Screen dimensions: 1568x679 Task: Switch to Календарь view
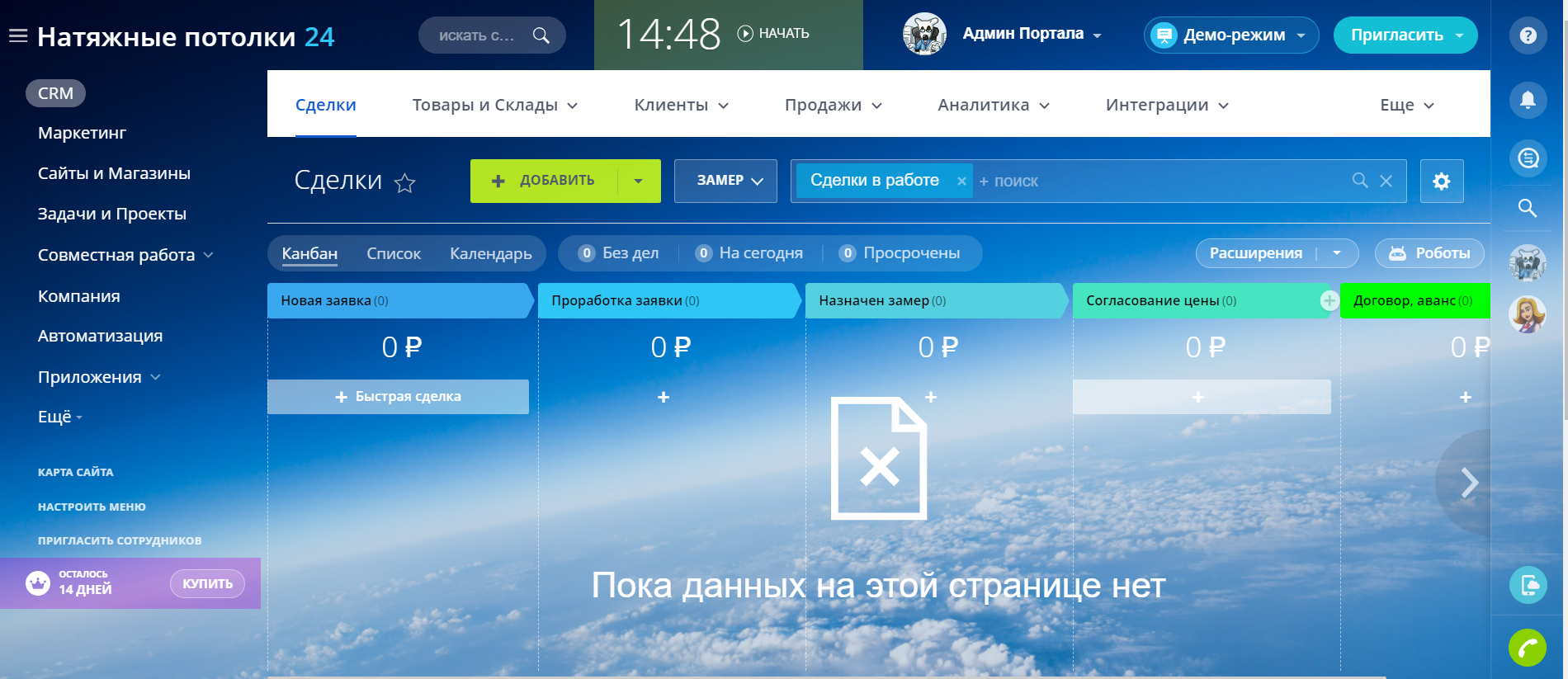491,253
